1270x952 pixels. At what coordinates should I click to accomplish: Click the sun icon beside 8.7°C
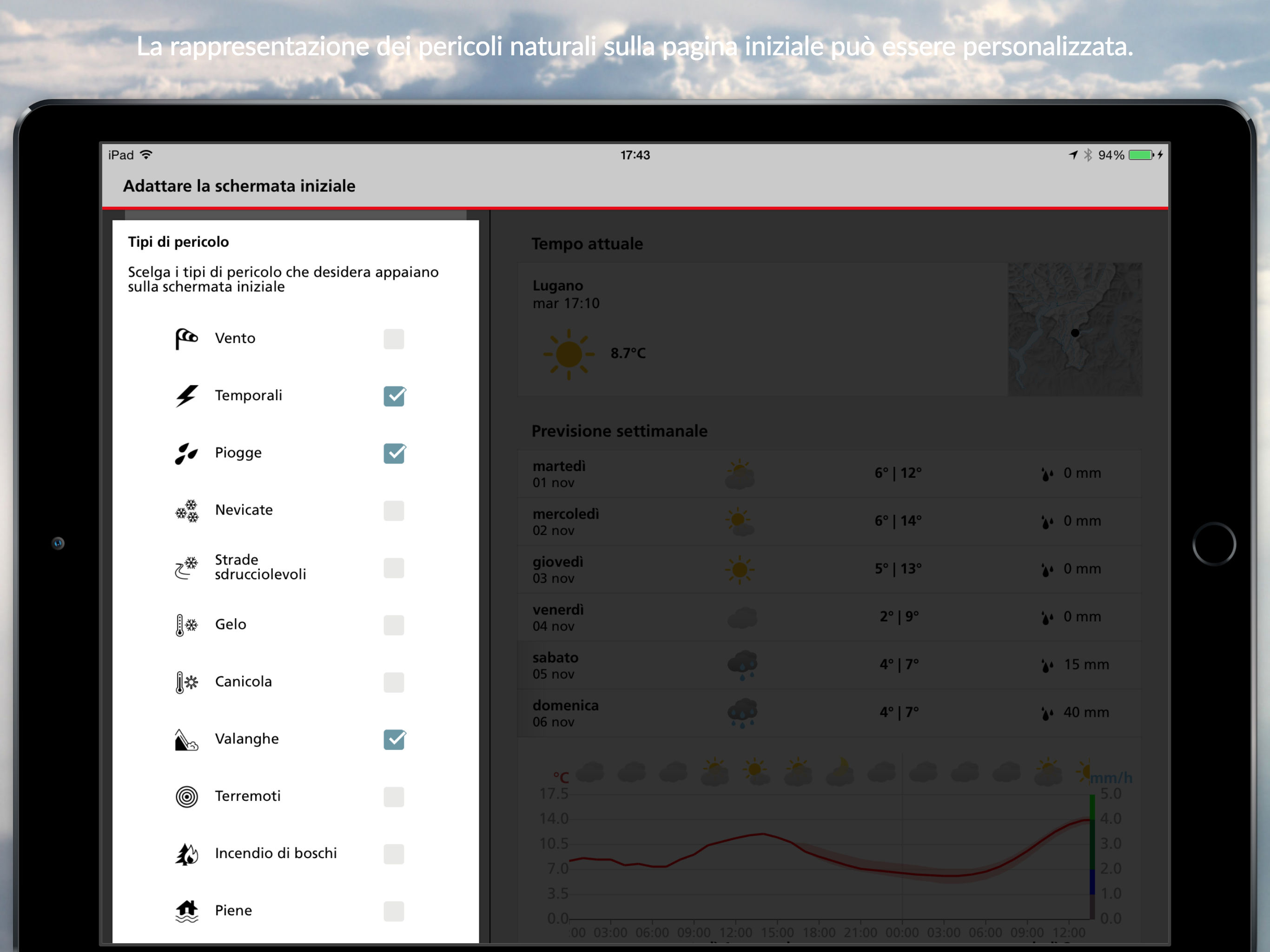pos(569,354)
